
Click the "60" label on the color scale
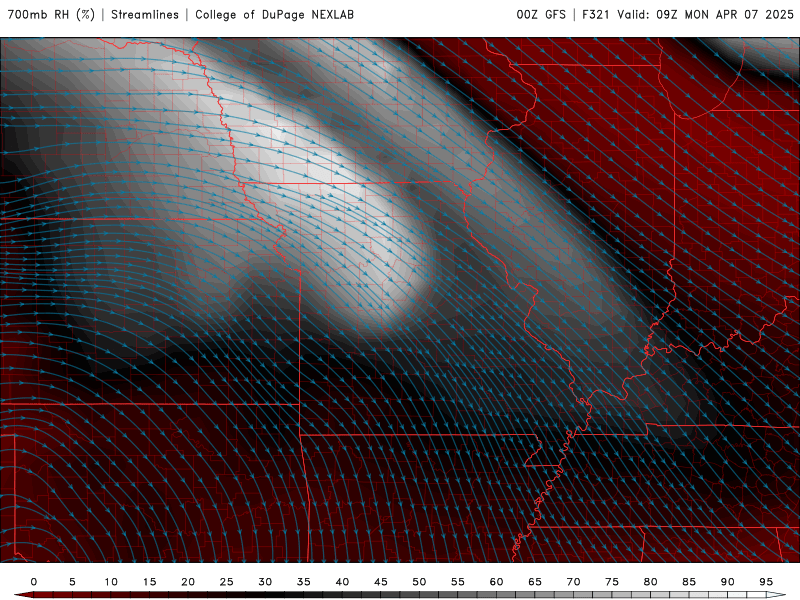click(x=496, y=582)
